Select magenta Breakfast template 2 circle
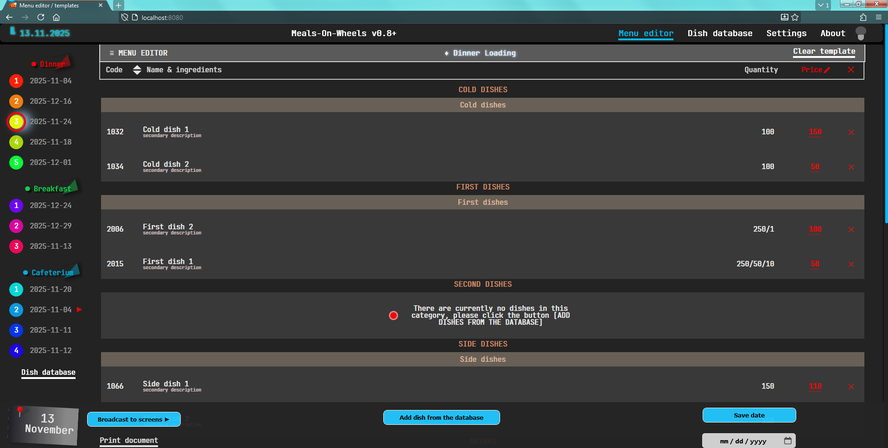 [x=16, y=226]
